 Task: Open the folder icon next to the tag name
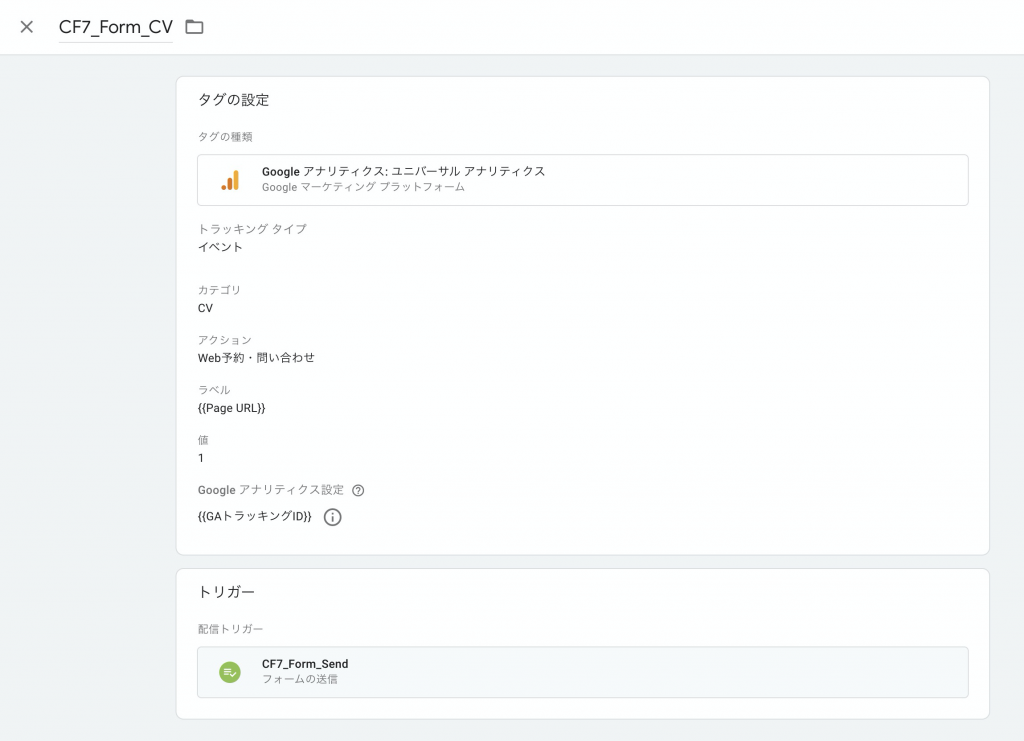[194, 27]
